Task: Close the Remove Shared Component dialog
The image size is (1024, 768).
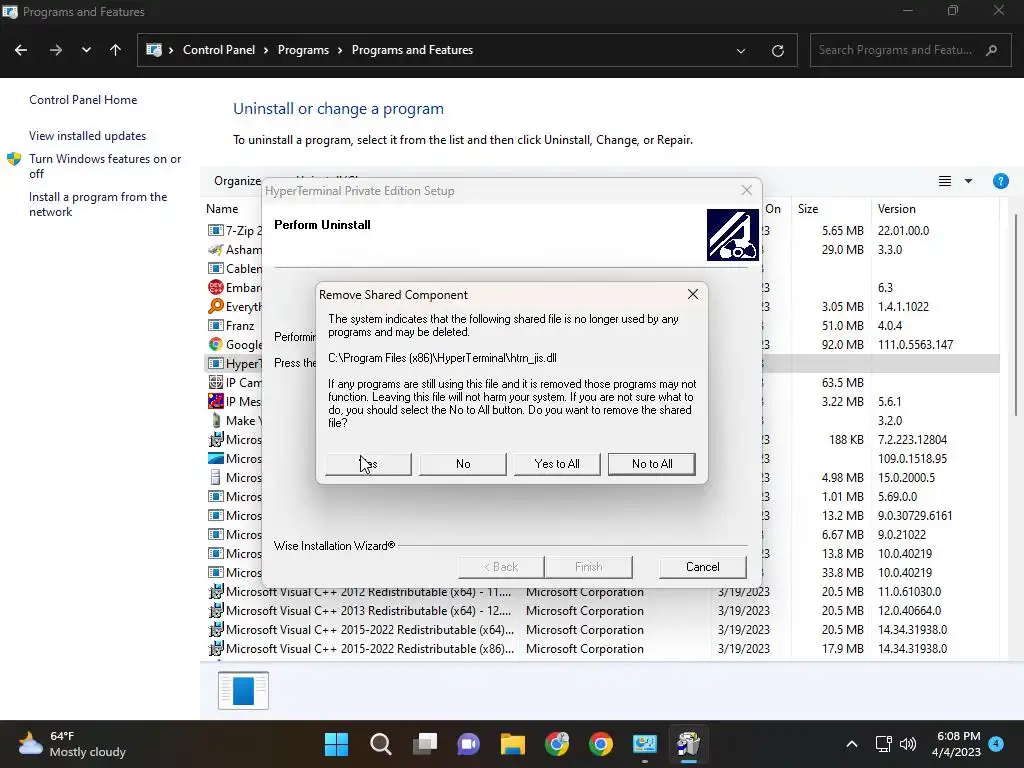Action: (693, 295)
